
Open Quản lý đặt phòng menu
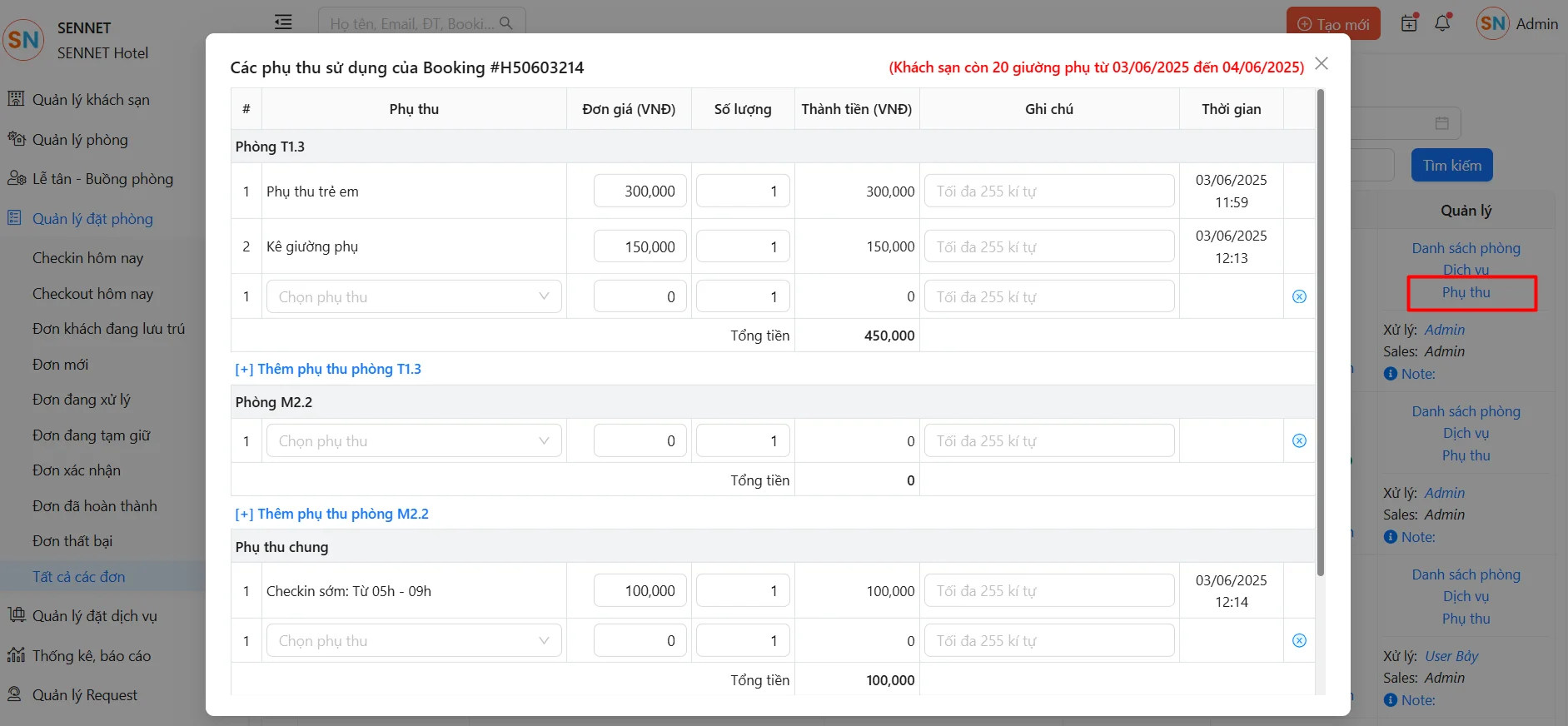pos(92,219)
